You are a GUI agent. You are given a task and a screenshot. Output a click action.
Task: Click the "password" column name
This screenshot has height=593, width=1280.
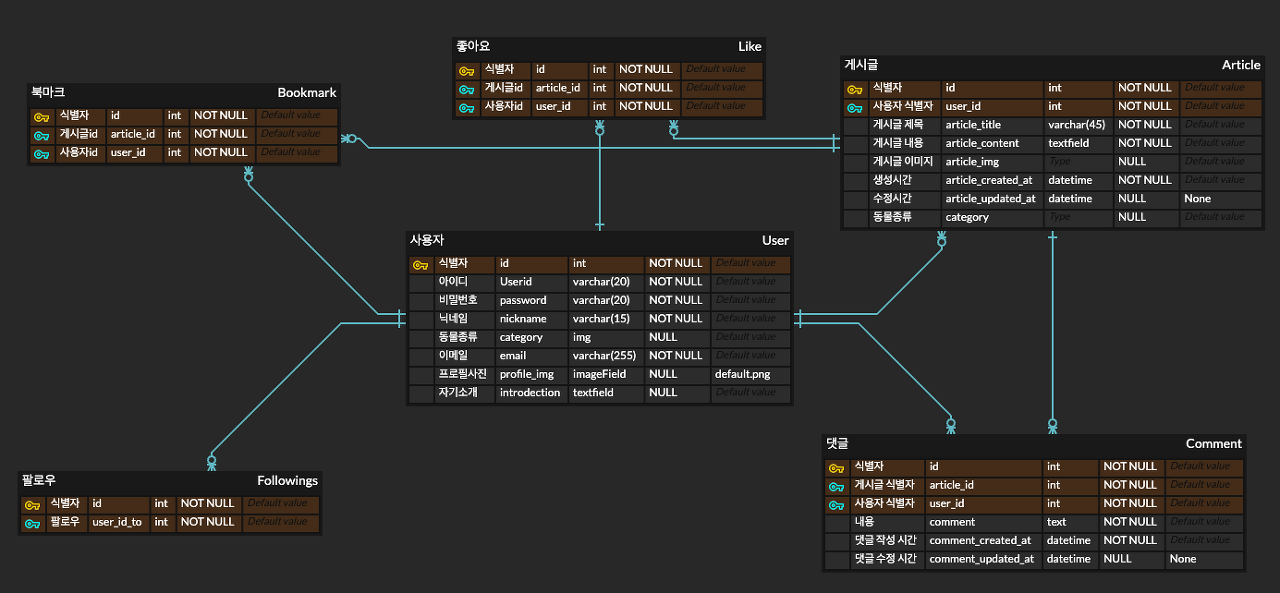click(523, 300)
